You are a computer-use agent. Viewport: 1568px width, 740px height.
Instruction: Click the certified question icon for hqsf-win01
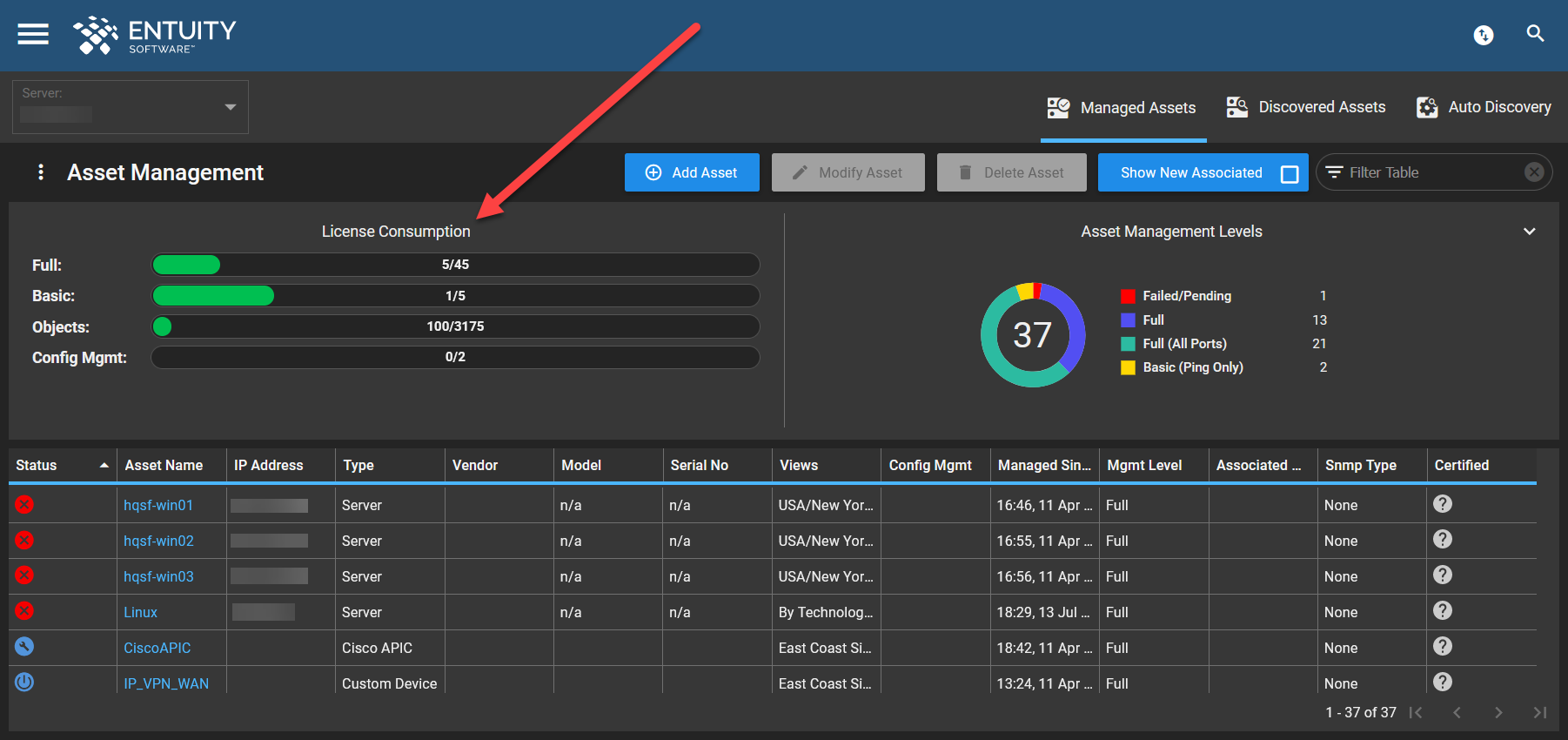1443,504
